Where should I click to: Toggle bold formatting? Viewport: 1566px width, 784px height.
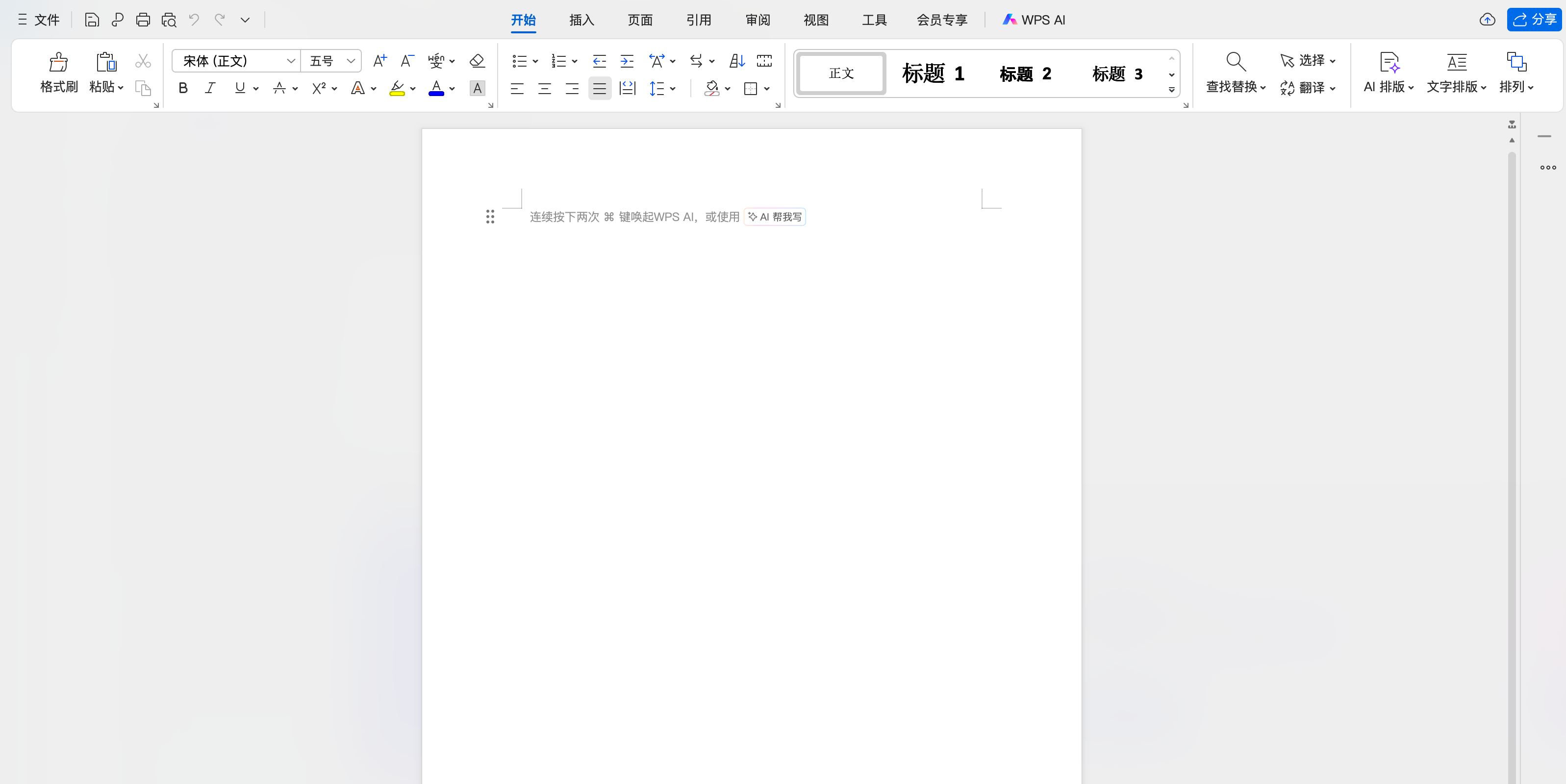click(183, 89)
